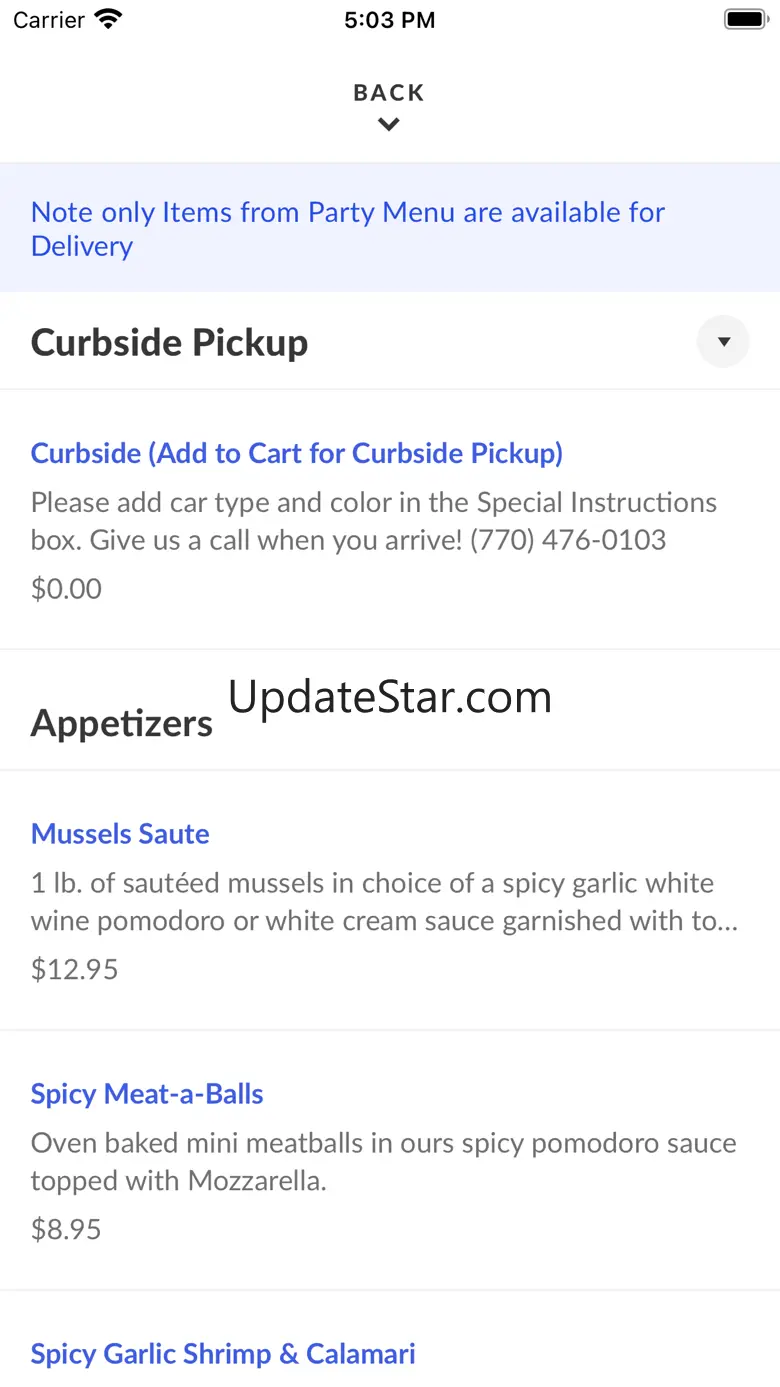Screen dimensions: 780x1387
Task: Open the Mussels Saute item
Action: point(120,834)
